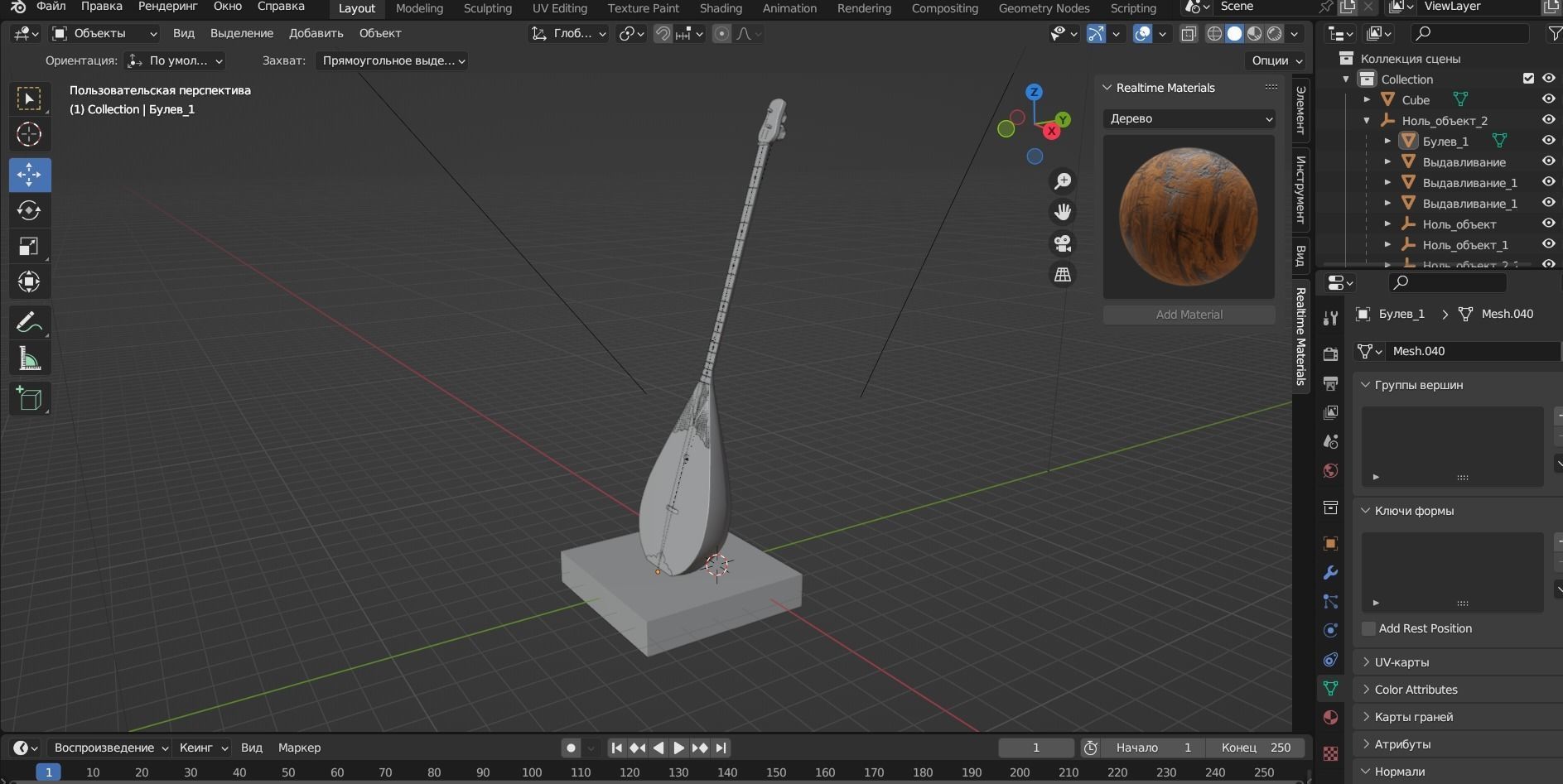Switch to Geometry Nodes workspace tab
1563x784 pixels.
[1044, 8]
